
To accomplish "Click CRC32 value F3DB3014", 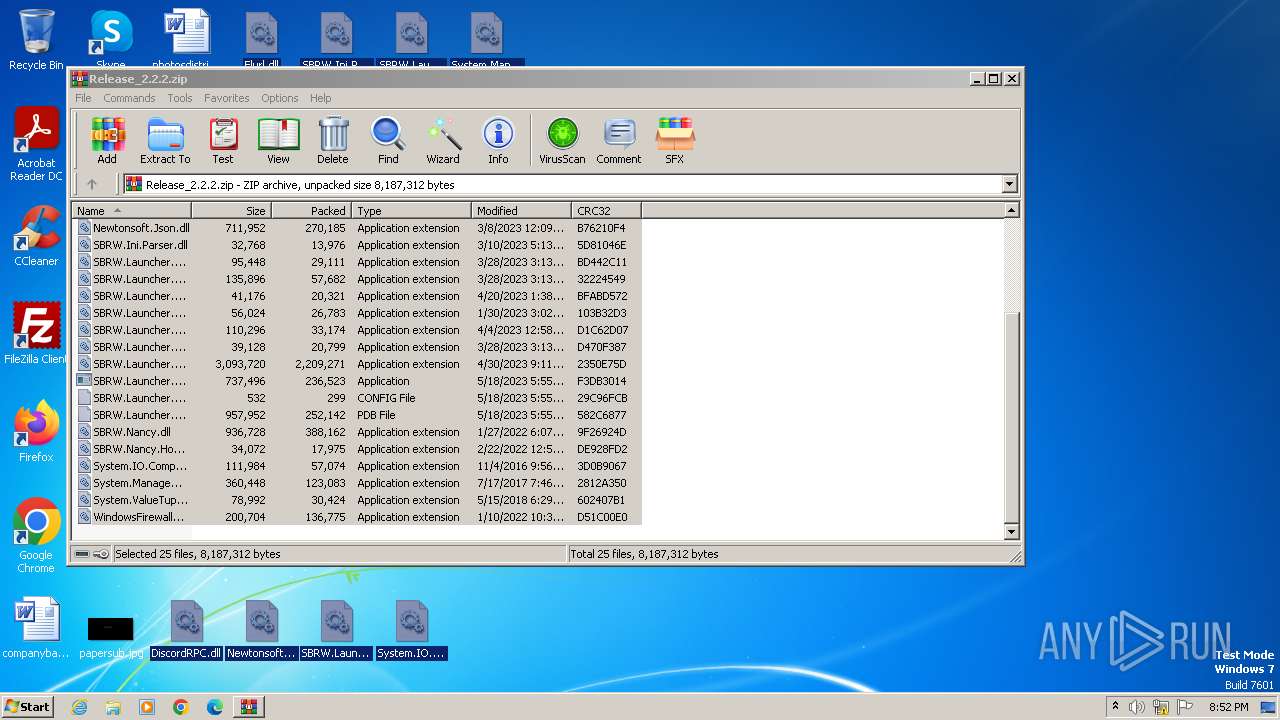I will click(602, 381).
